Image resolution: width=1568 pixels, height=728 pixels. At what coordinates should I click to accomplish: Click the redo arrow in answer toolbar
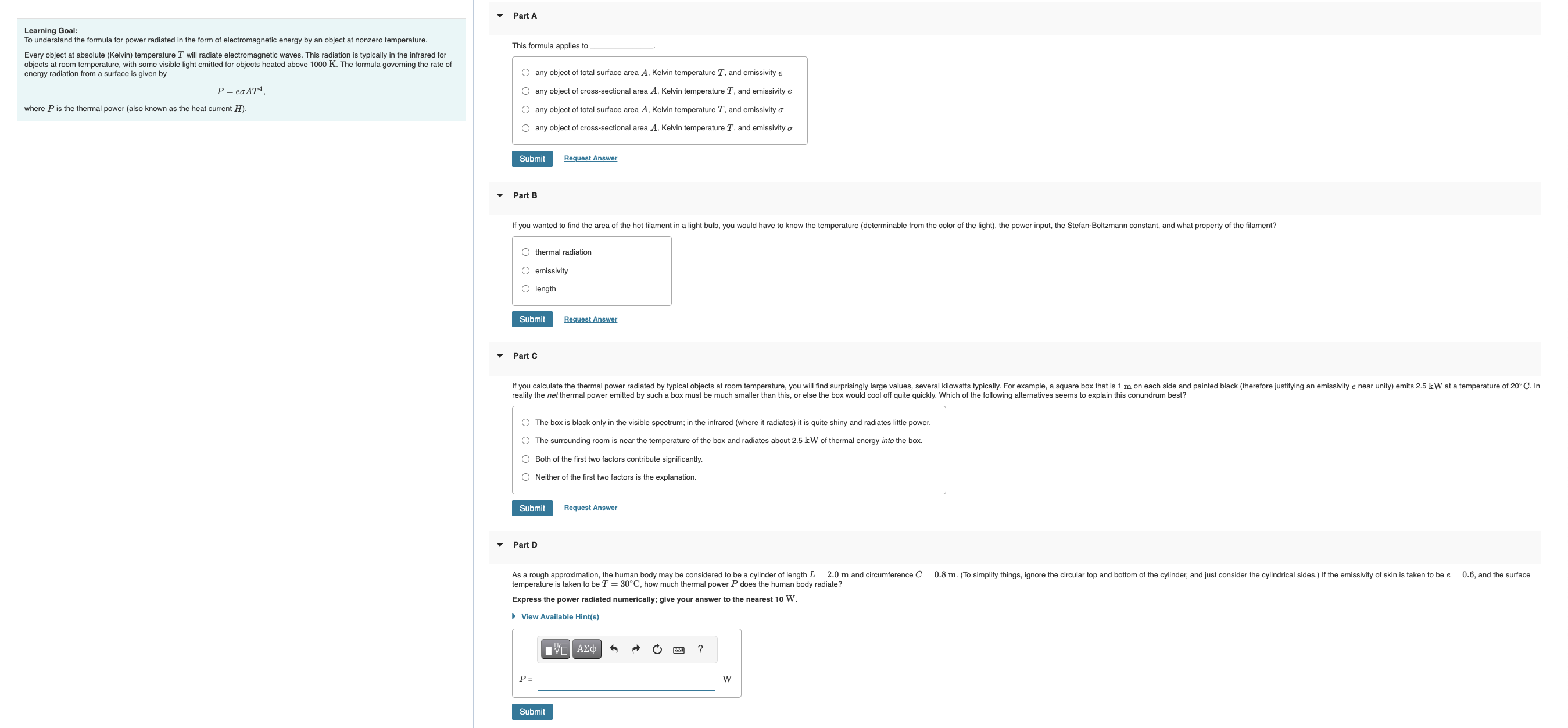635,649
